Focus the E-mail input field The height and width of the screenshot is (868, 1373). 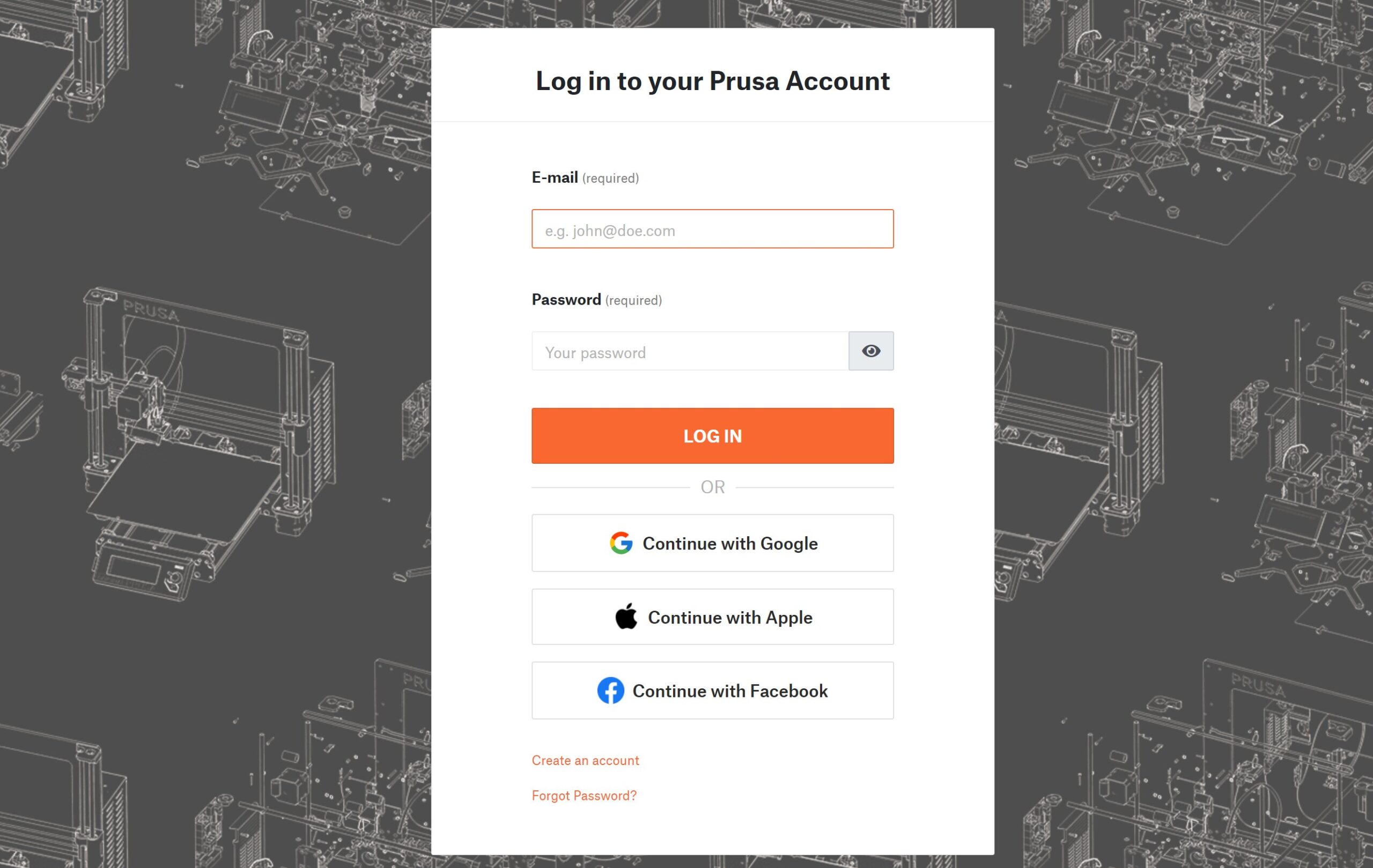(713, 229)
